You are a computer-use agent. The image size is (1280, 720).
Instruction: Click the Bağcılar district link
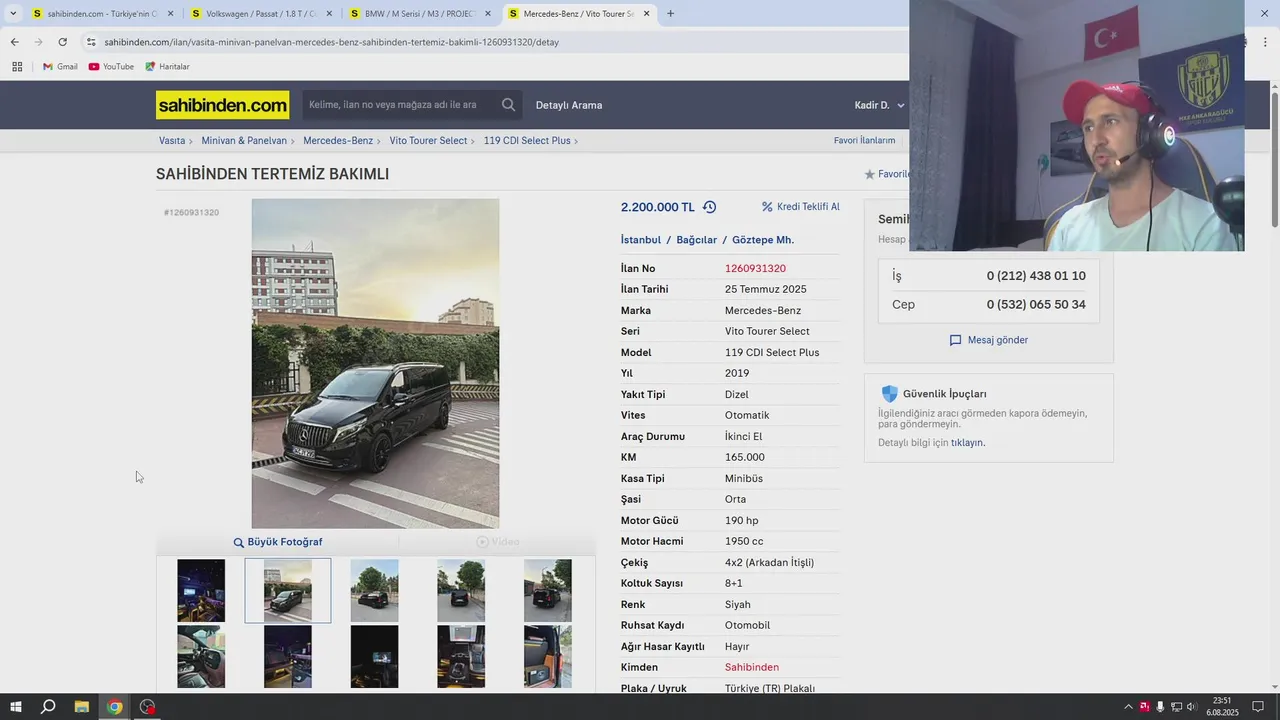pos(697,240)
